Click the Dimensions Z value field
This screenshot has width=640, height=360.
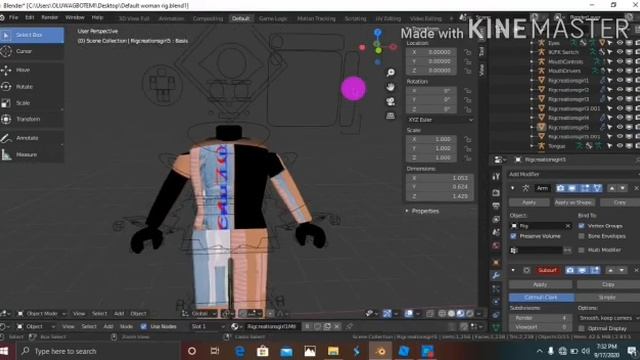point(440,196)
